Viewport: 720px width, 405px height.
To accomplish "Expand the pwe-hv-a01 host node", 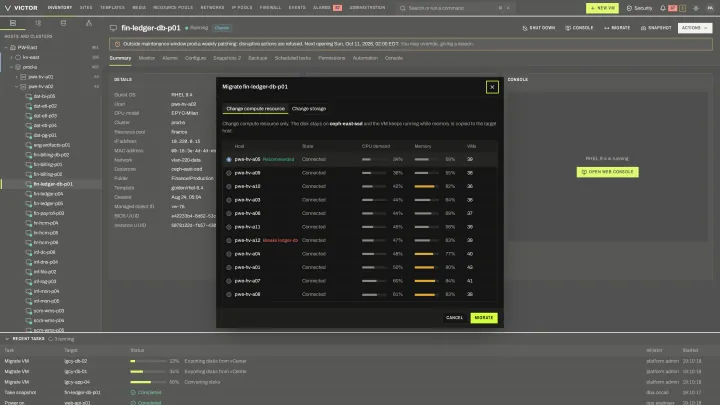I will pos(17,77).
